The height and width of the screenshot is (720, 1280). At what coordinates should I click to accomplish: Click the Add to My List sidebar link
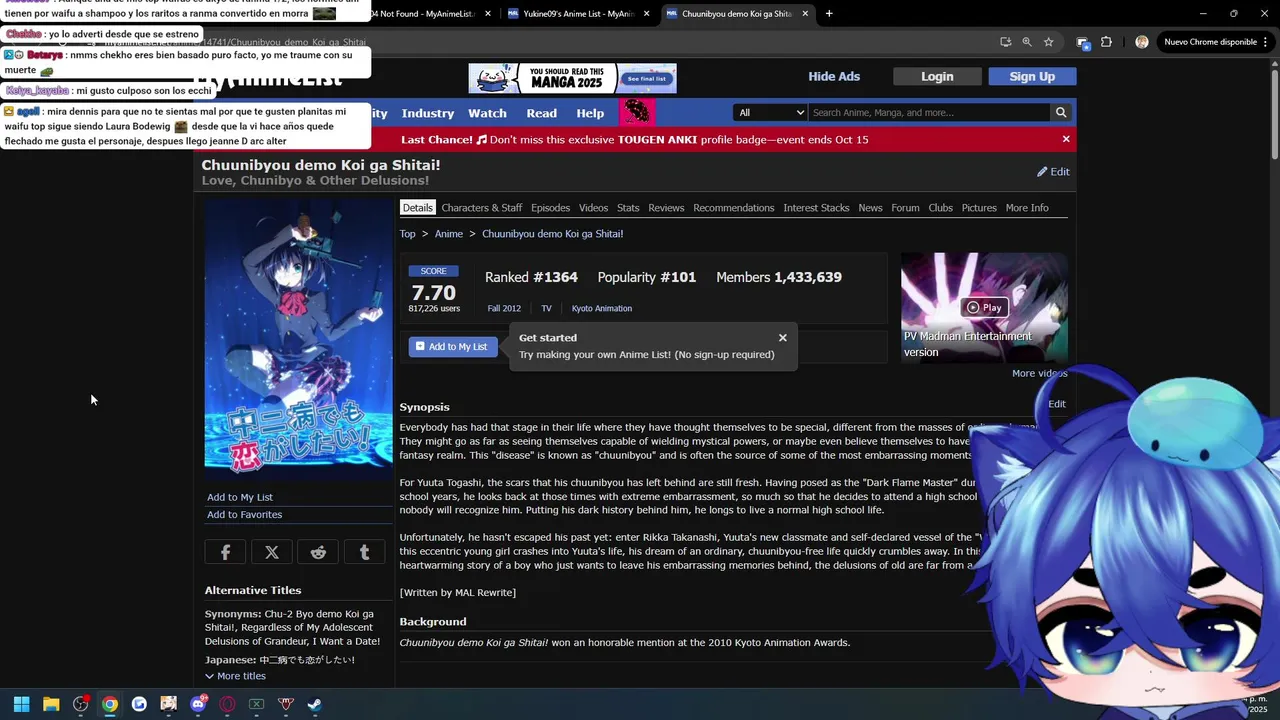[239, 497]
